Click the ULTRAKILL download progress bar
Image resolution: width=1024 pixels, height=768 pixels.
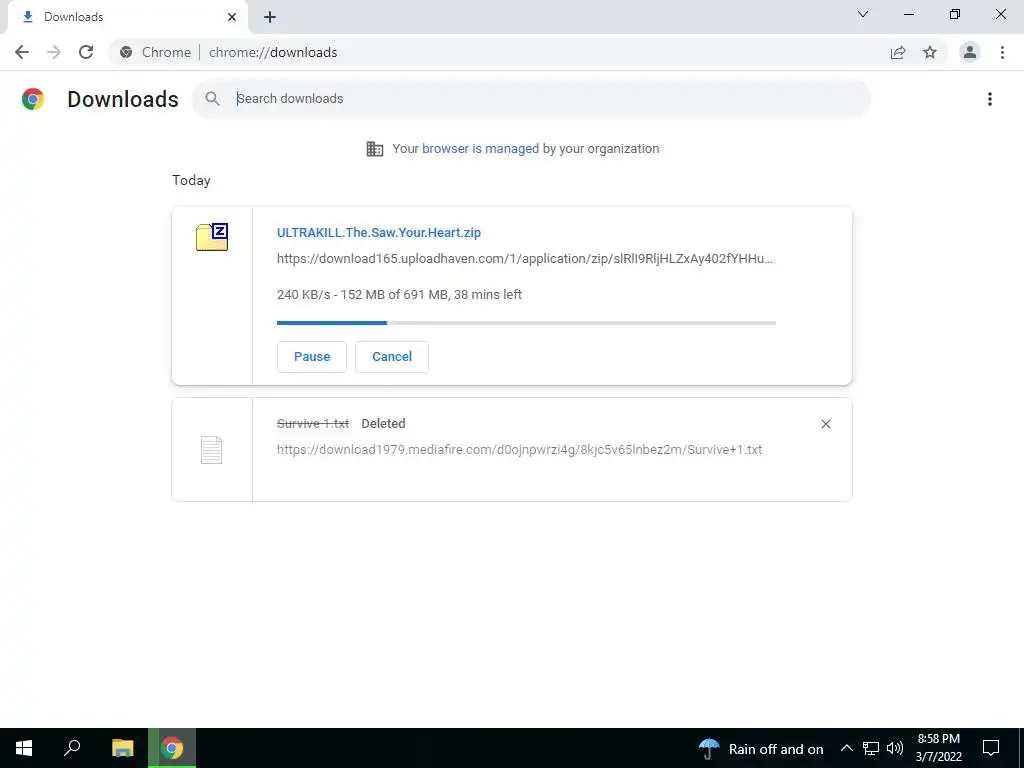[x=526, y=323]
